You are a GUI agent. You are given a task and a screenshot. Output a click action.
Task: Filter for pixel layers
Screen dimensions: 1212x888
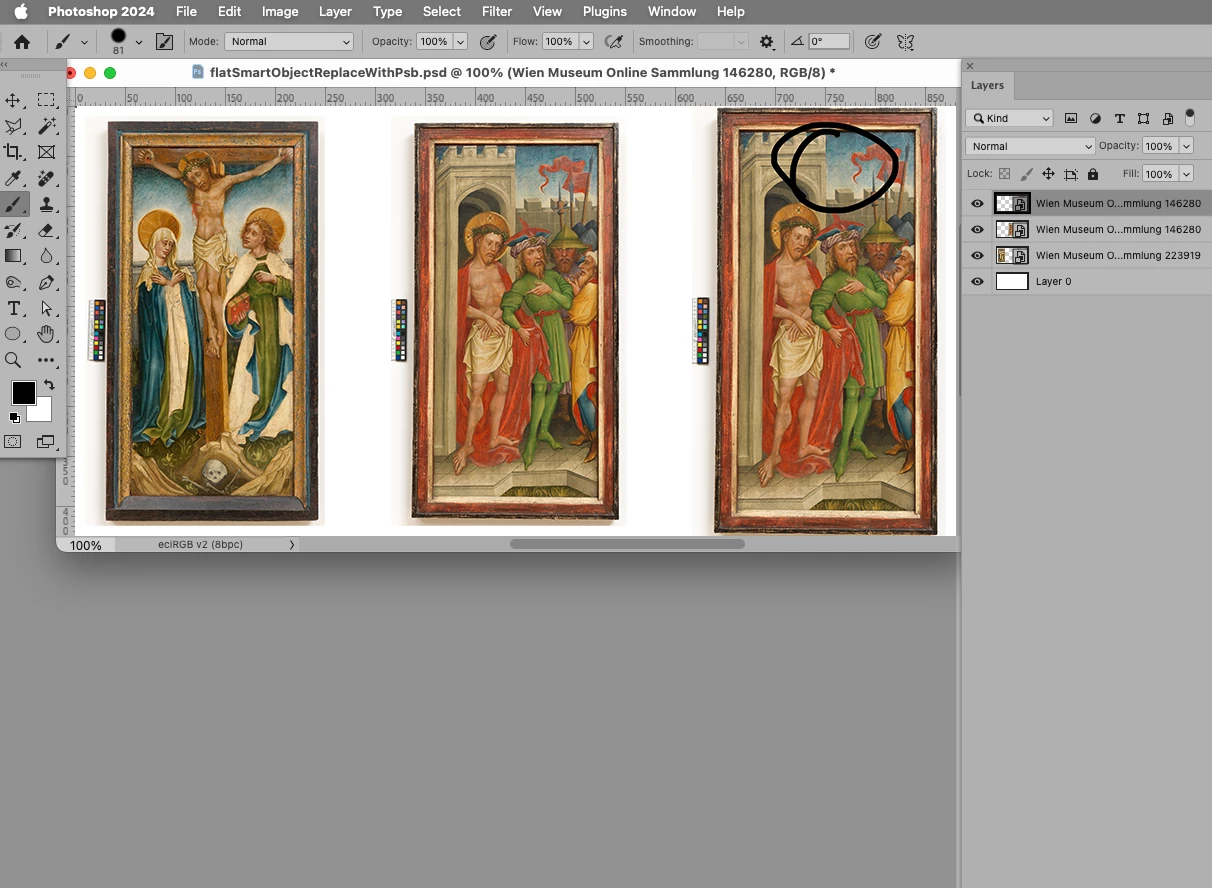pos(1071,118)
